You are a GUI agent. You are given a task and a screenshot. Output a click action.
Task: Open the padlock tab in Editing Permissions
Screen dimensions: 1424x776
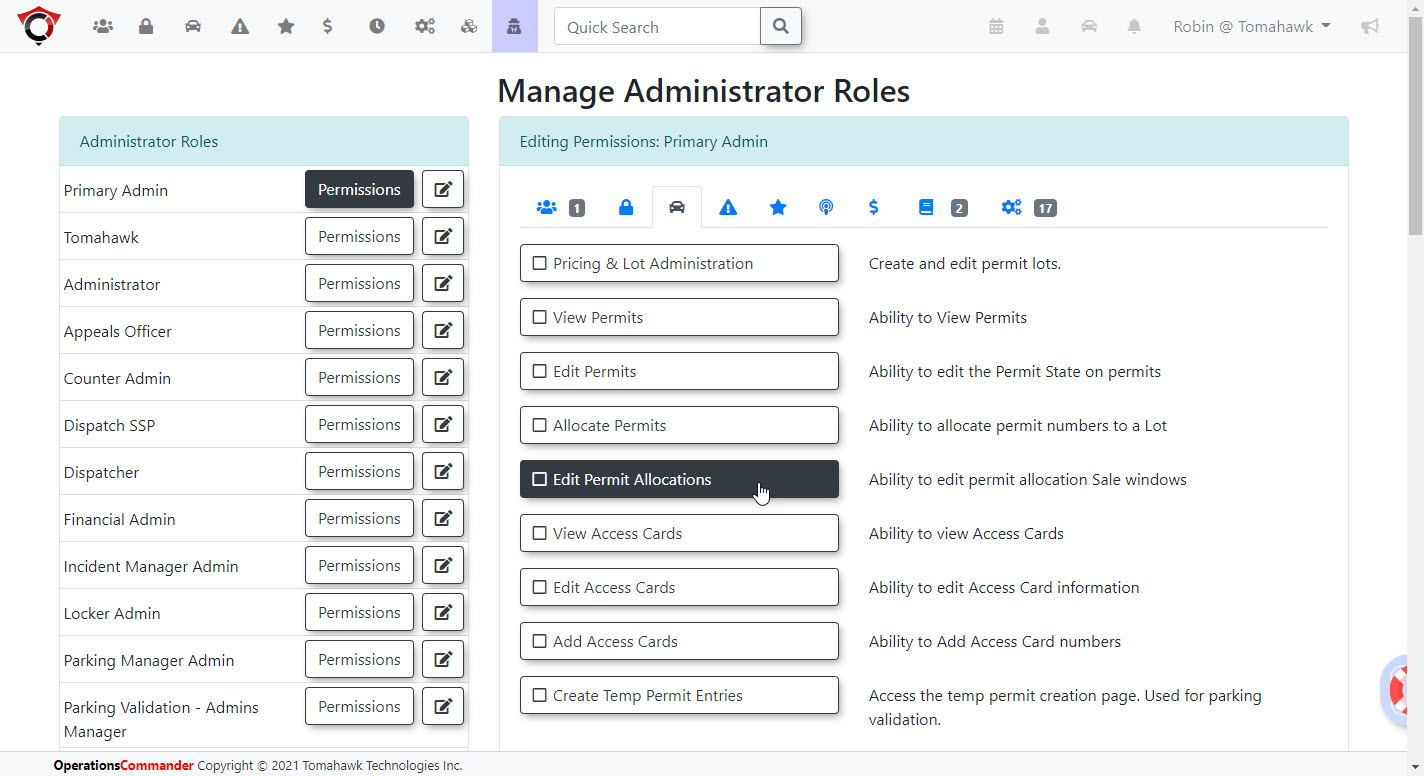tap(627, 207)
